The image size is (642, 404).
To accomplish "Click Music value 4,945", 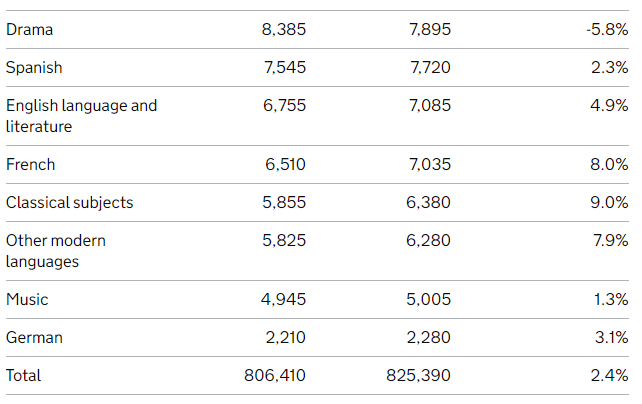I will pos(283,300).
